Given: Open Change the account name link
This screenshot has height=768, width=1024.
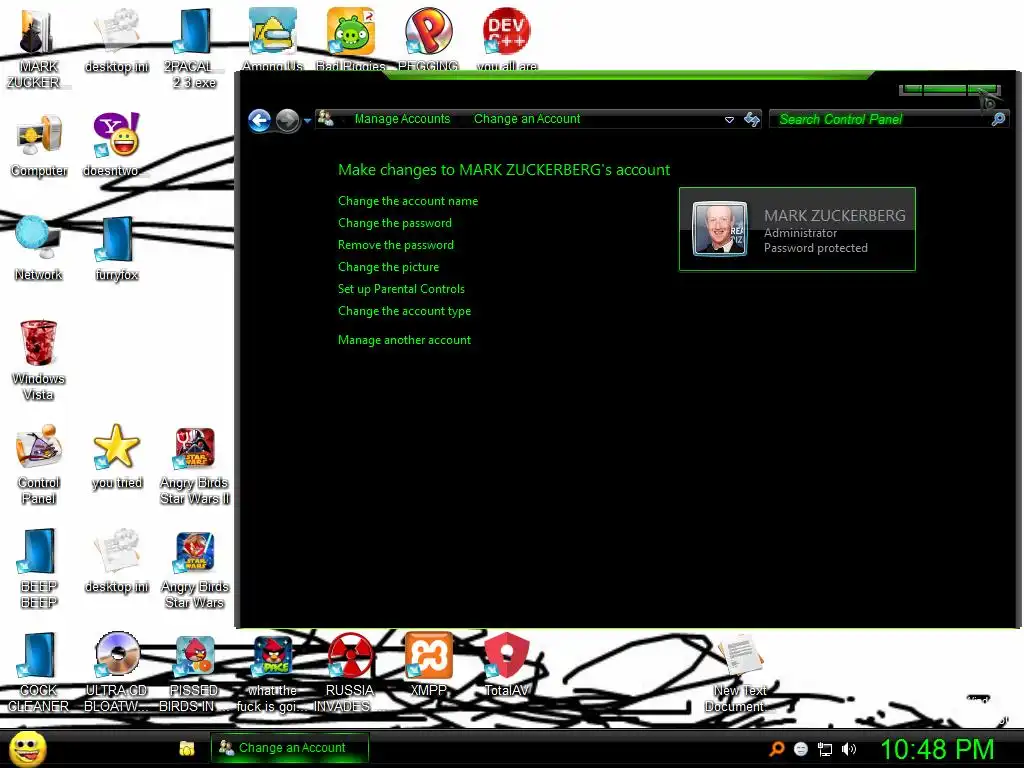Looking at the screenshot, I should [x=408, y=201].
